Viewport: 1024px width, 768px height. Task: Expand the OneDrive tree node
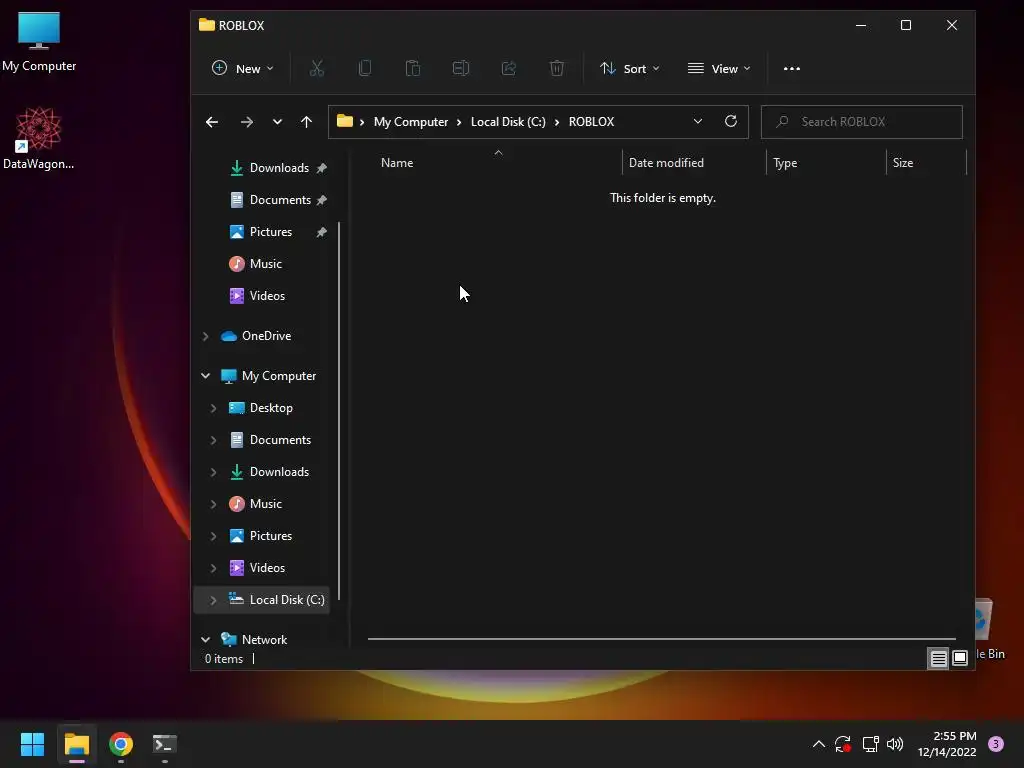pos(206,336)
